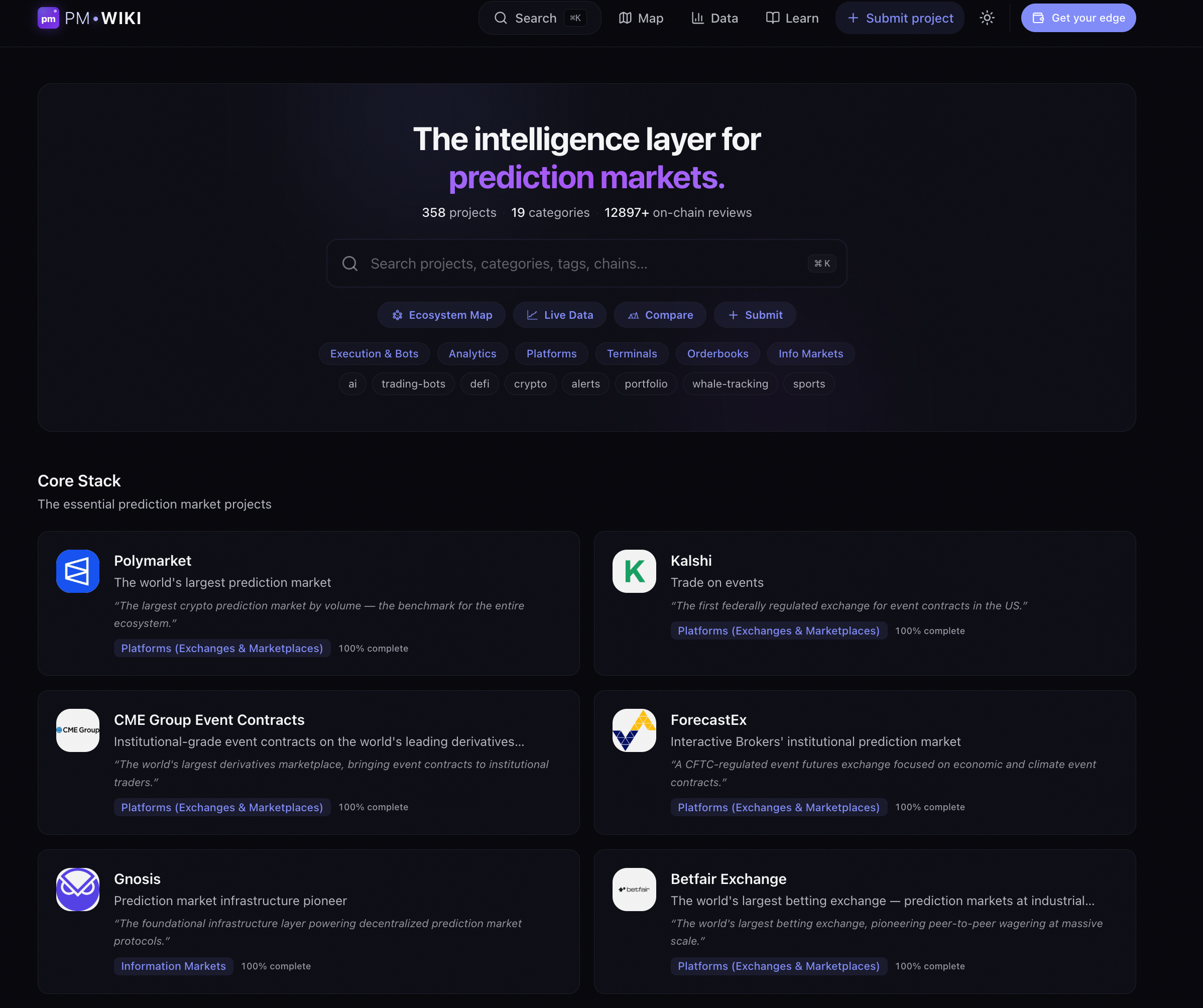Open Platforms link on the Polymarket card
Viewport: 1203px width, 1008px height.
click(x=222, y=648)
